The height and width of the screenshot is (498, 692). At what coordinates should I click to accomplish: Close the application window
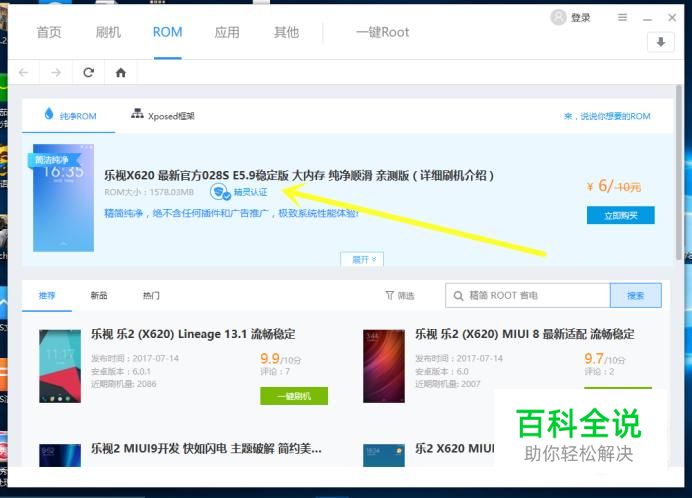(x=672, y=18)
